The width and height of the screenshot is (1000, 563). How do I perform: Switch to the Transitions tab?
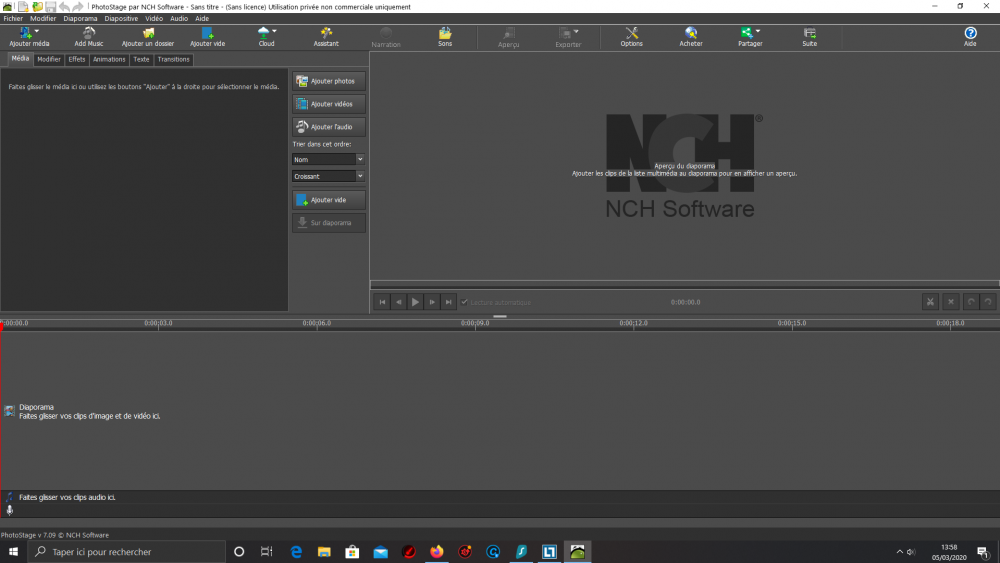pyautogui.click(x=173, y=60)
